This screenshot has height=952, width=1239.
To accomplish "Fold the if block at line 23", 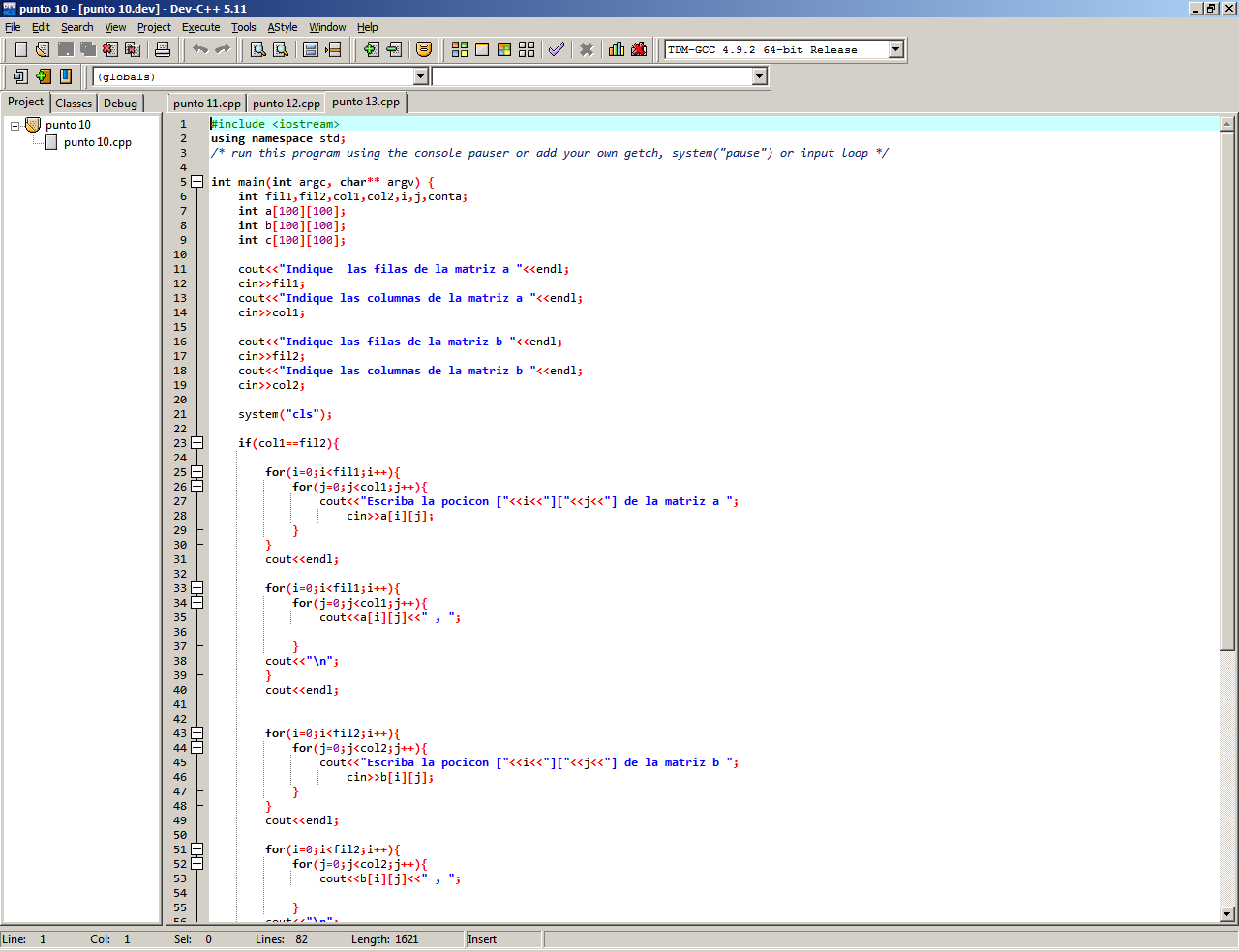I will 196,443.
